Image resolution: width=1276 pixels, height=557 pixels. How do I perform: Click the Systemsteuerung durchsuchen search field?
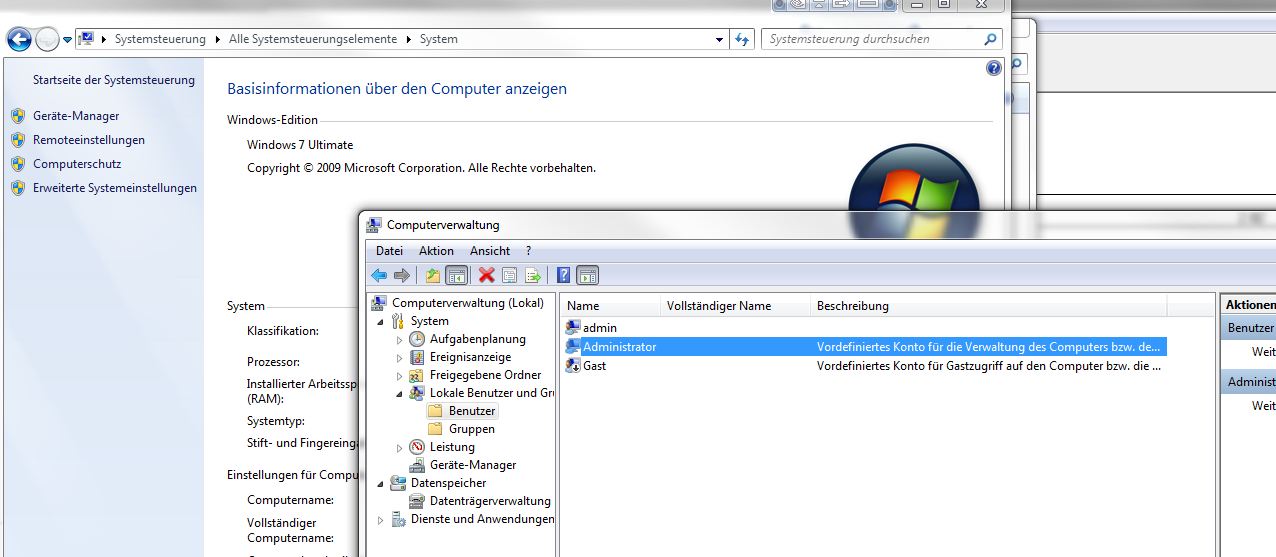coord(881,39)
